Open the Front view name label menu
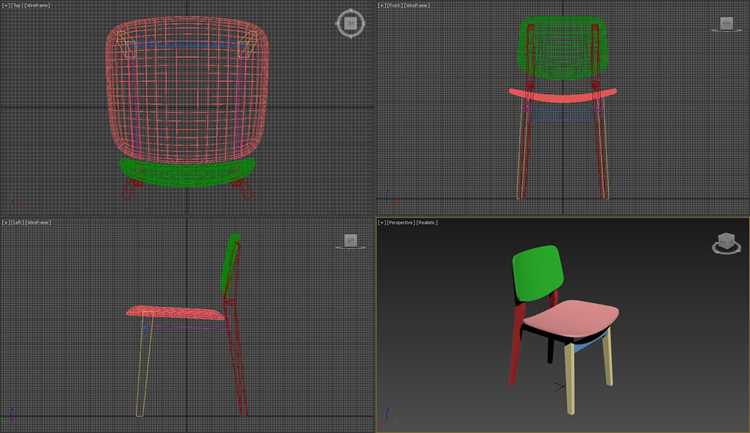750x433 pixels. click(394, 5)
